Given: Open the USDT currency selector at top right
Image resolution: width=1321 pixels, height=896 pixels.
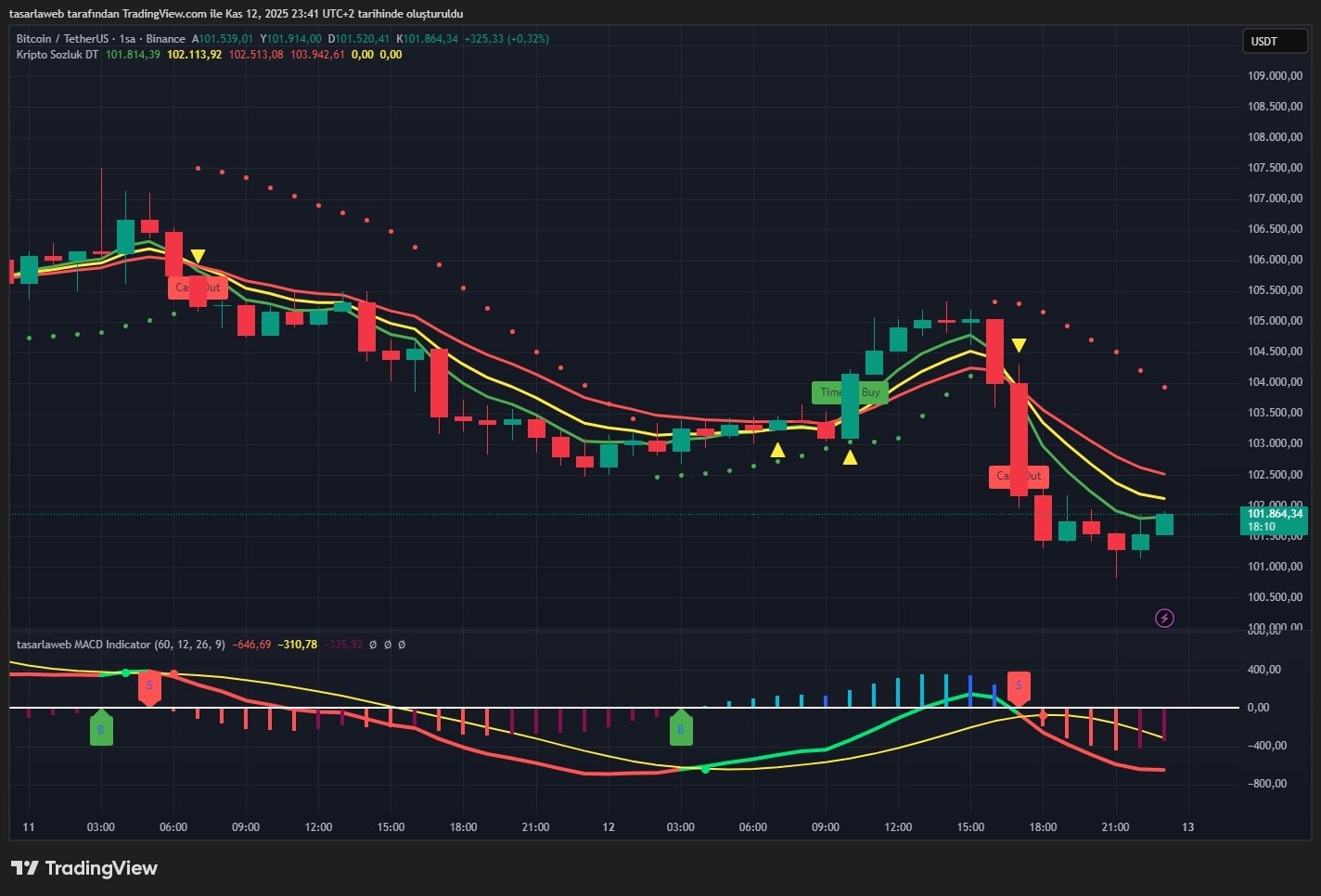Looking at the screenshot, I should pos(1275,41).
